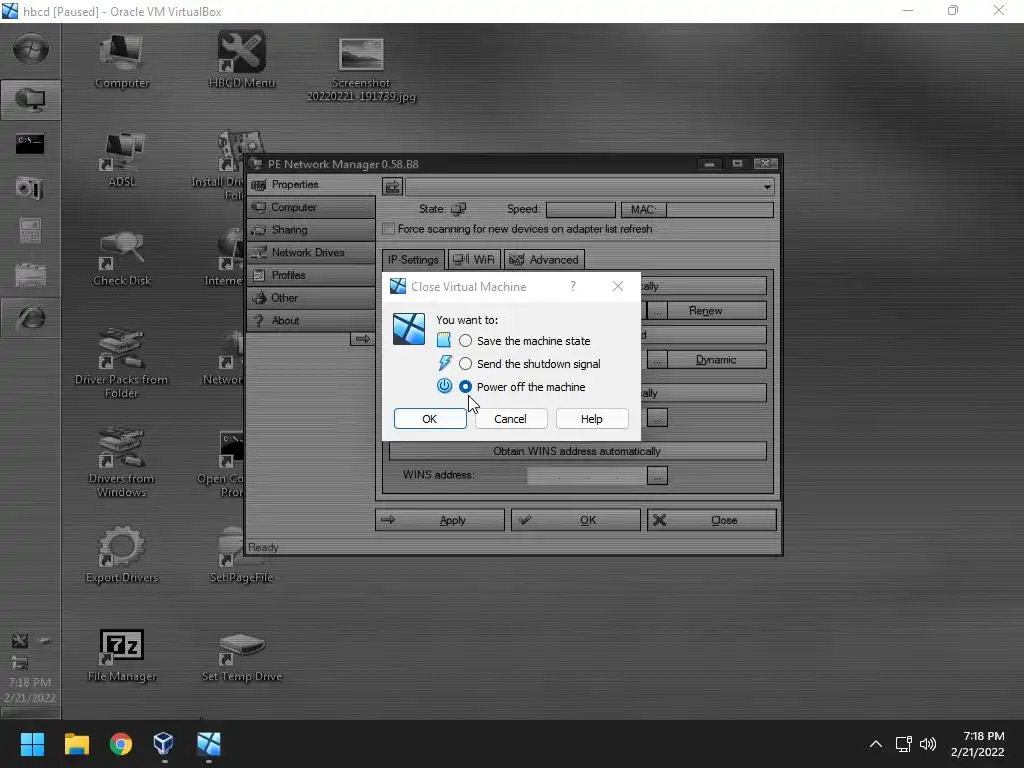
Task: Click volume icon in host system tray
Action: [928, 744]
